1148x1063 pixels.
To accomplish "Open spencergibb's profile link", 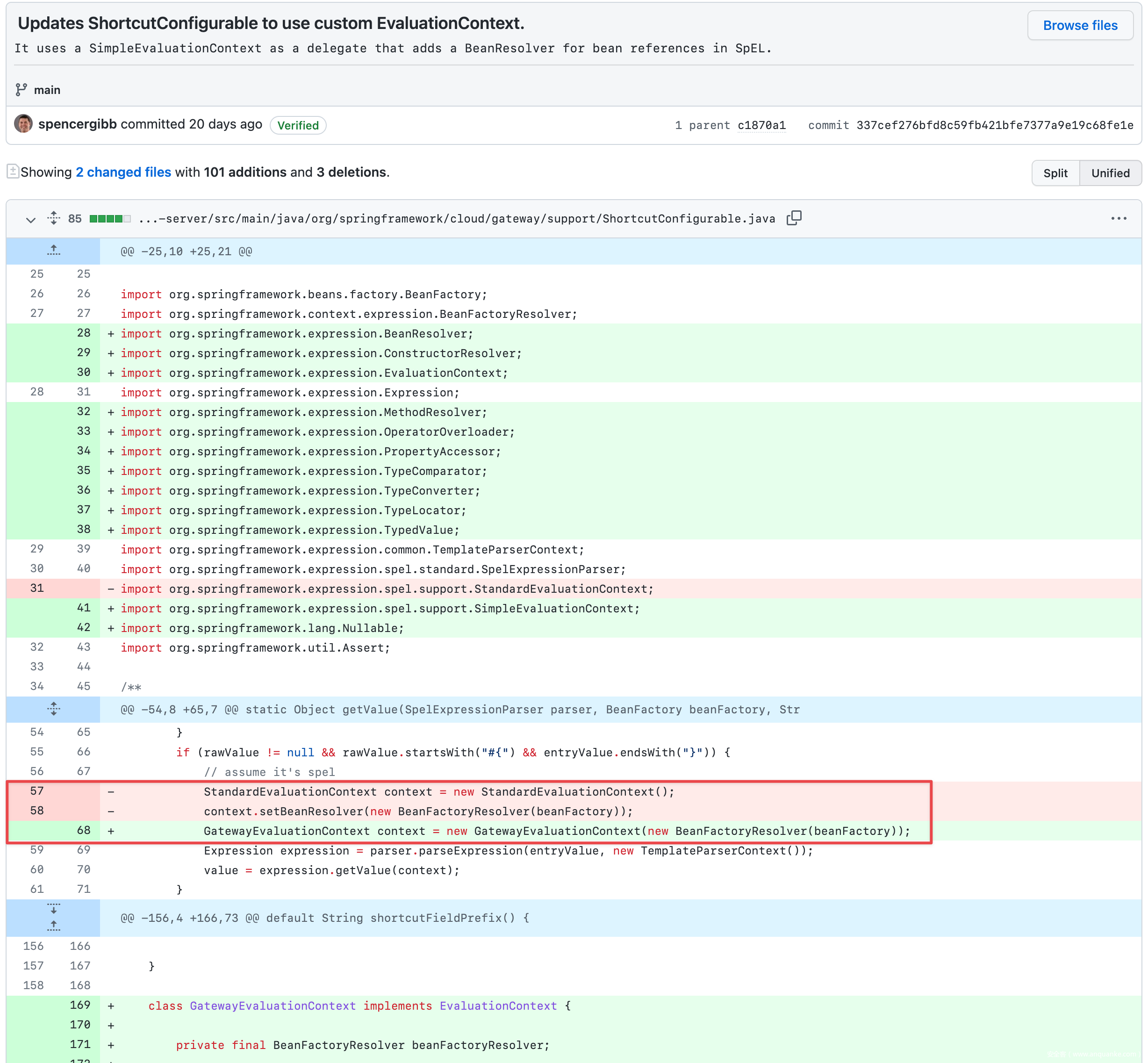I will point(78,124).
